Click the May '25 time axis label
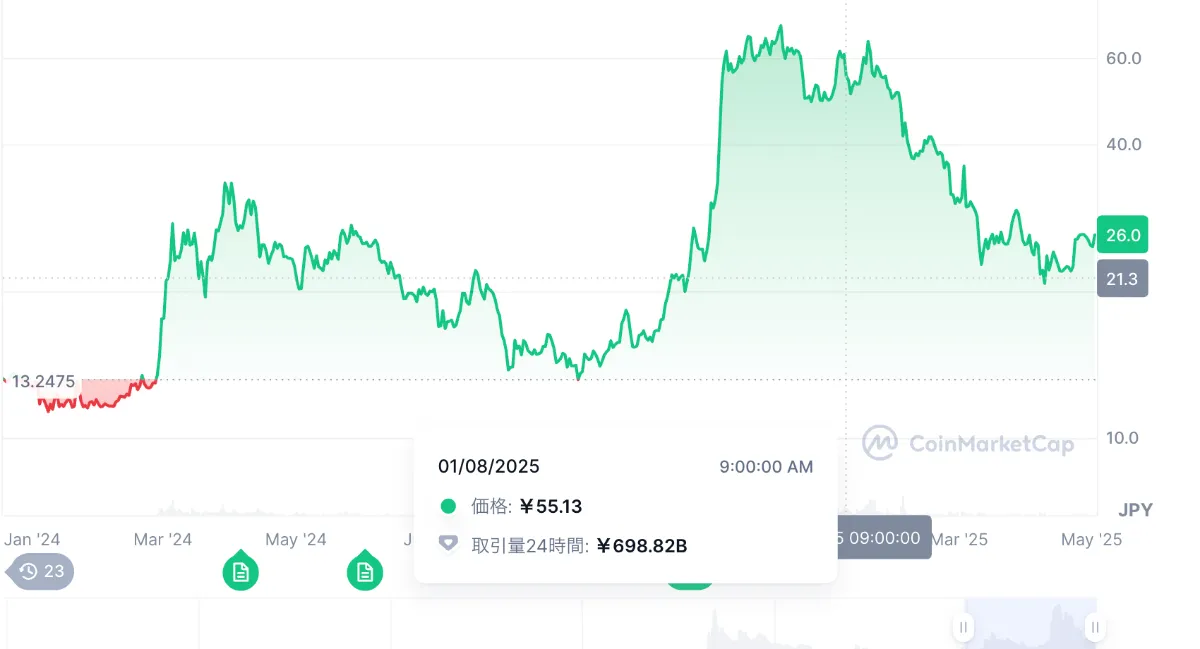This screenshot has width=1200, height=649. [1091, 539]
